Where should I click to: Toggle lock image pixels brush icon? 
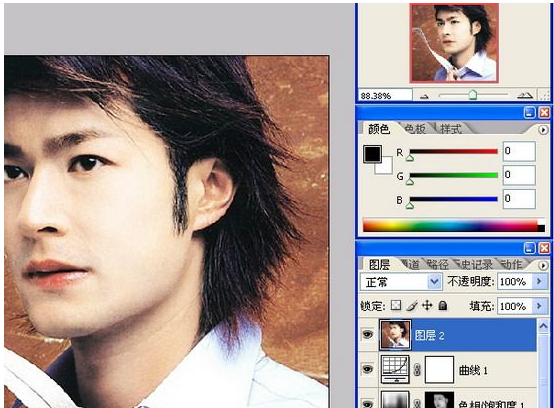tap(412, 306)
